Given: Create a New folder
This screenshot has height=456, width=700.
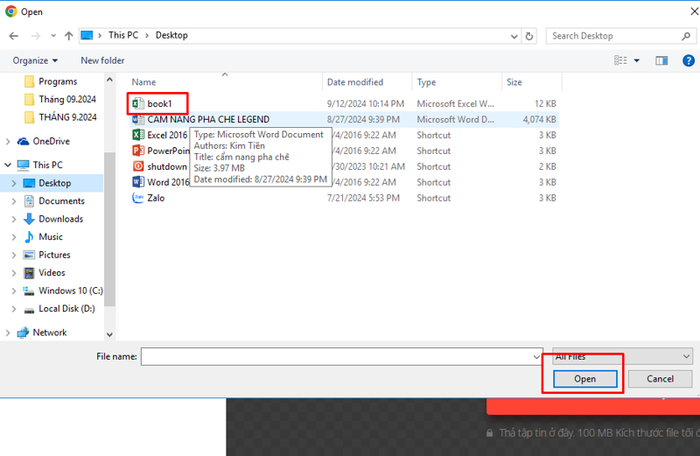Looking at the screenshot, I should point(102,60).
